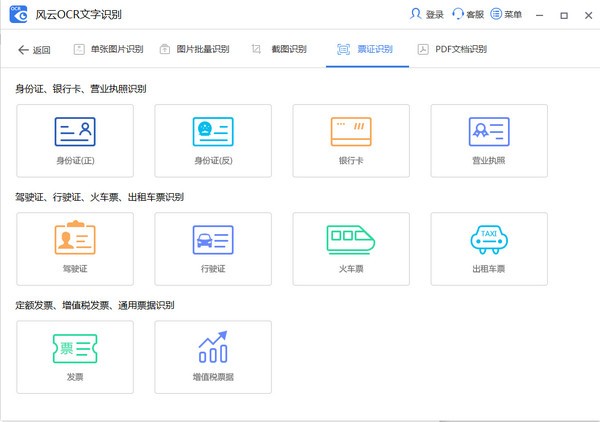Click the 登录 login link

pos(427,14)
